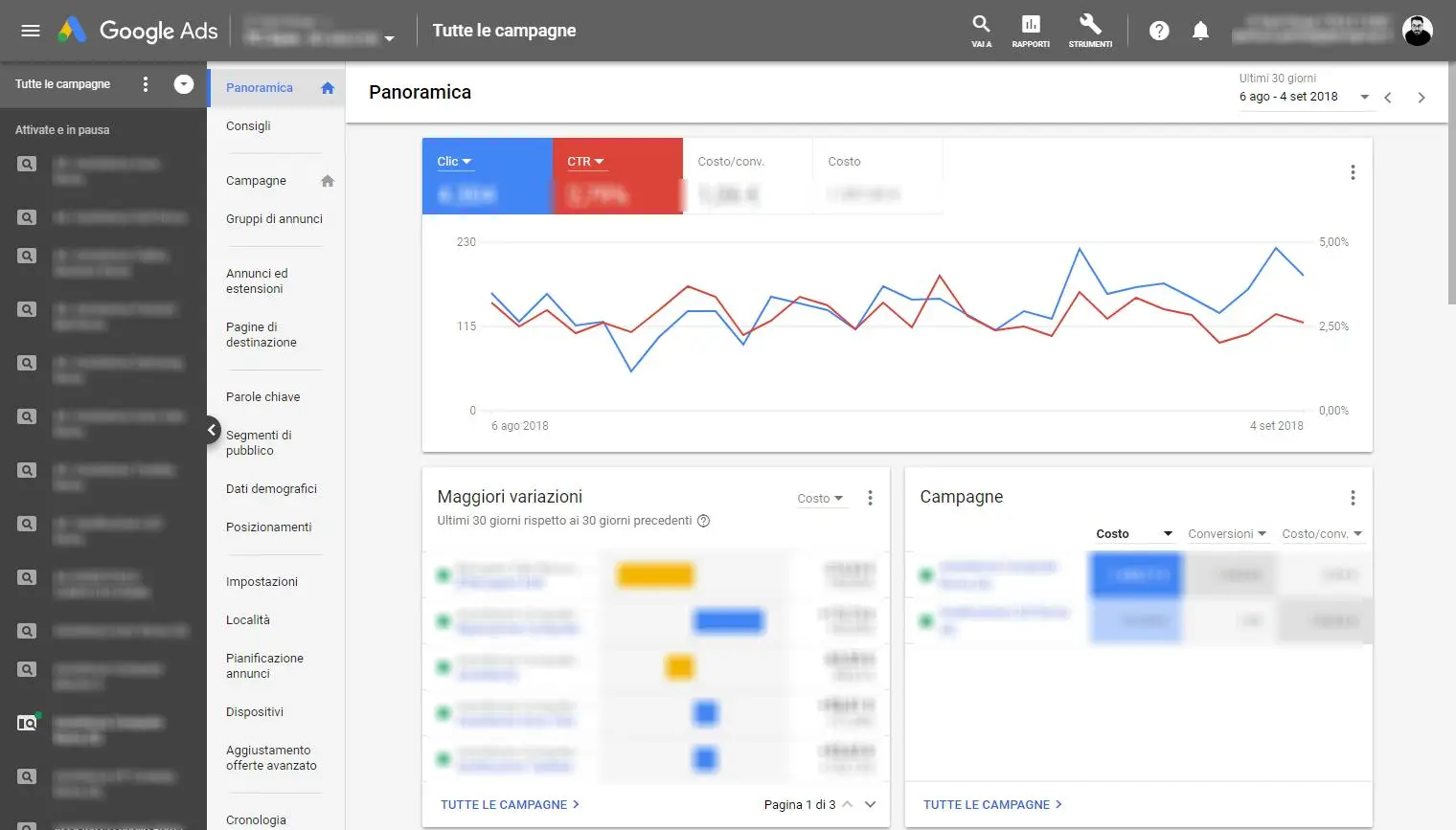The height and width of the screenshot is (830, 1456).
Task: Collapse the campaigns list with round arrow button
Action: tap(184, 84)
